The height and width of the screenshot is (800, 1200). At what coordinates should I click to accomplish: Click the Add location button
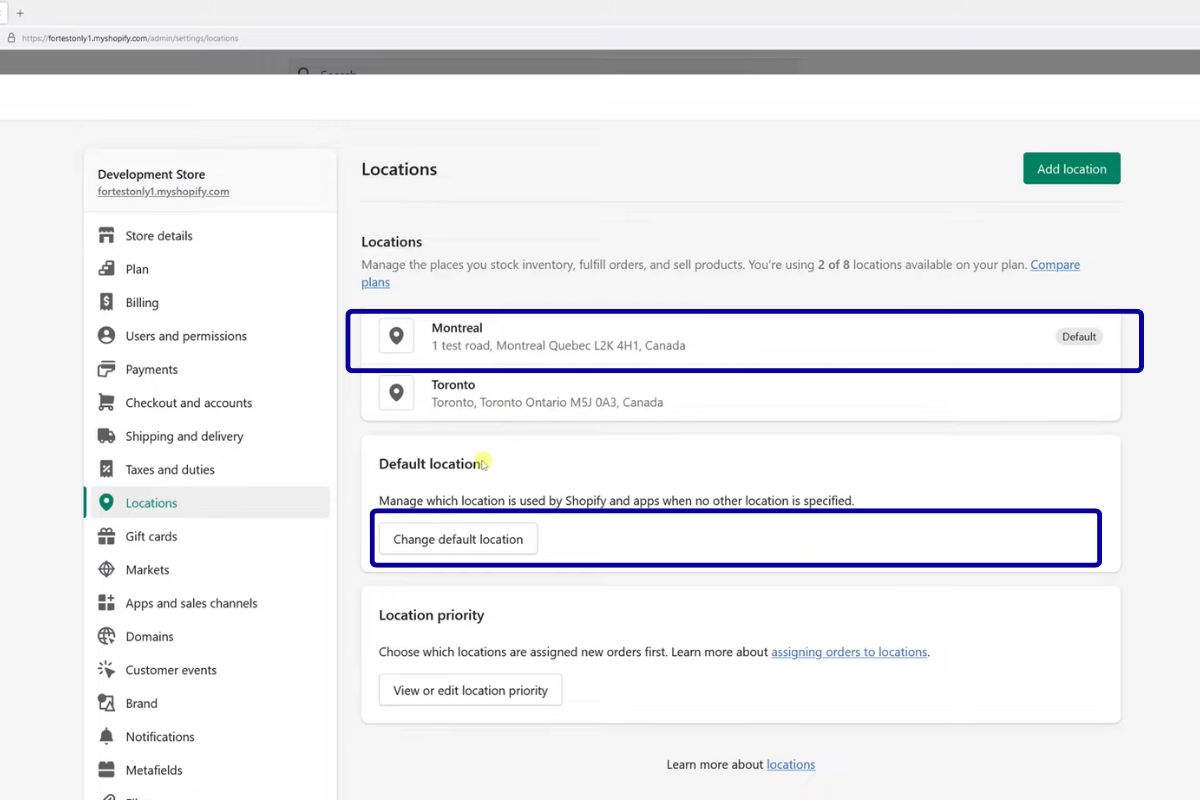tap(1071, 169)
